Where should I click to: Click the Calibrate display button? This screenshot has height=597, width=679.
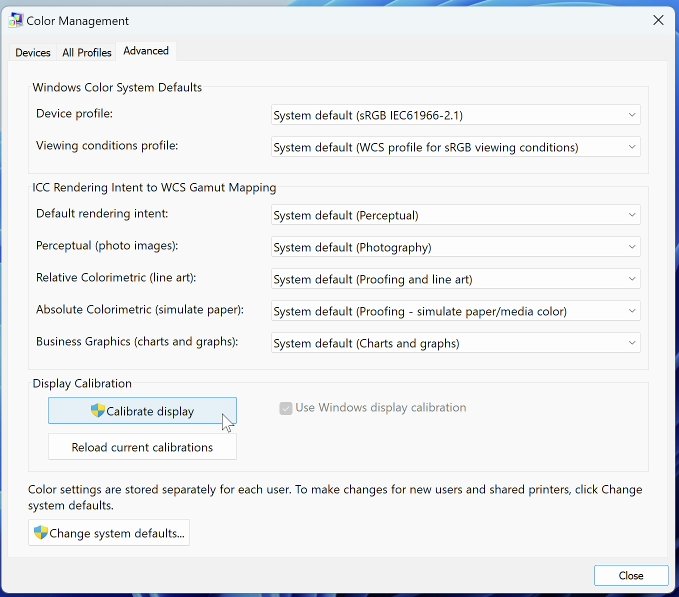click(142, 411)
